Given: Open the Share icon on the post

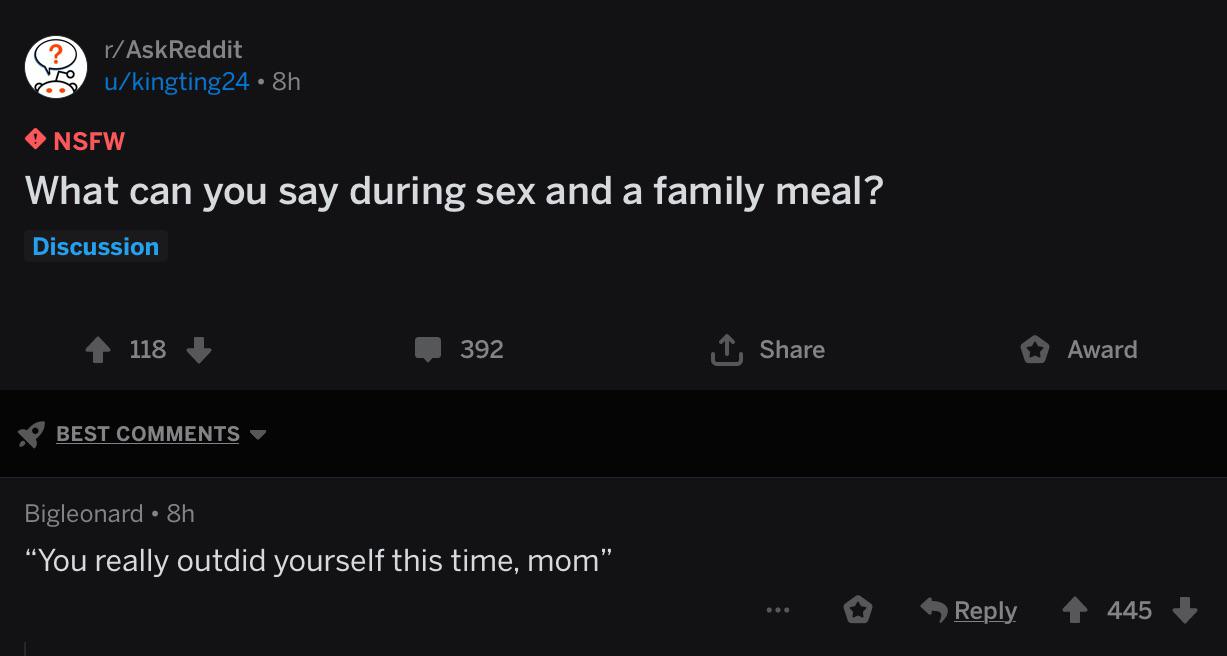Looking at the screenshot, I should (x=727, y=348).
